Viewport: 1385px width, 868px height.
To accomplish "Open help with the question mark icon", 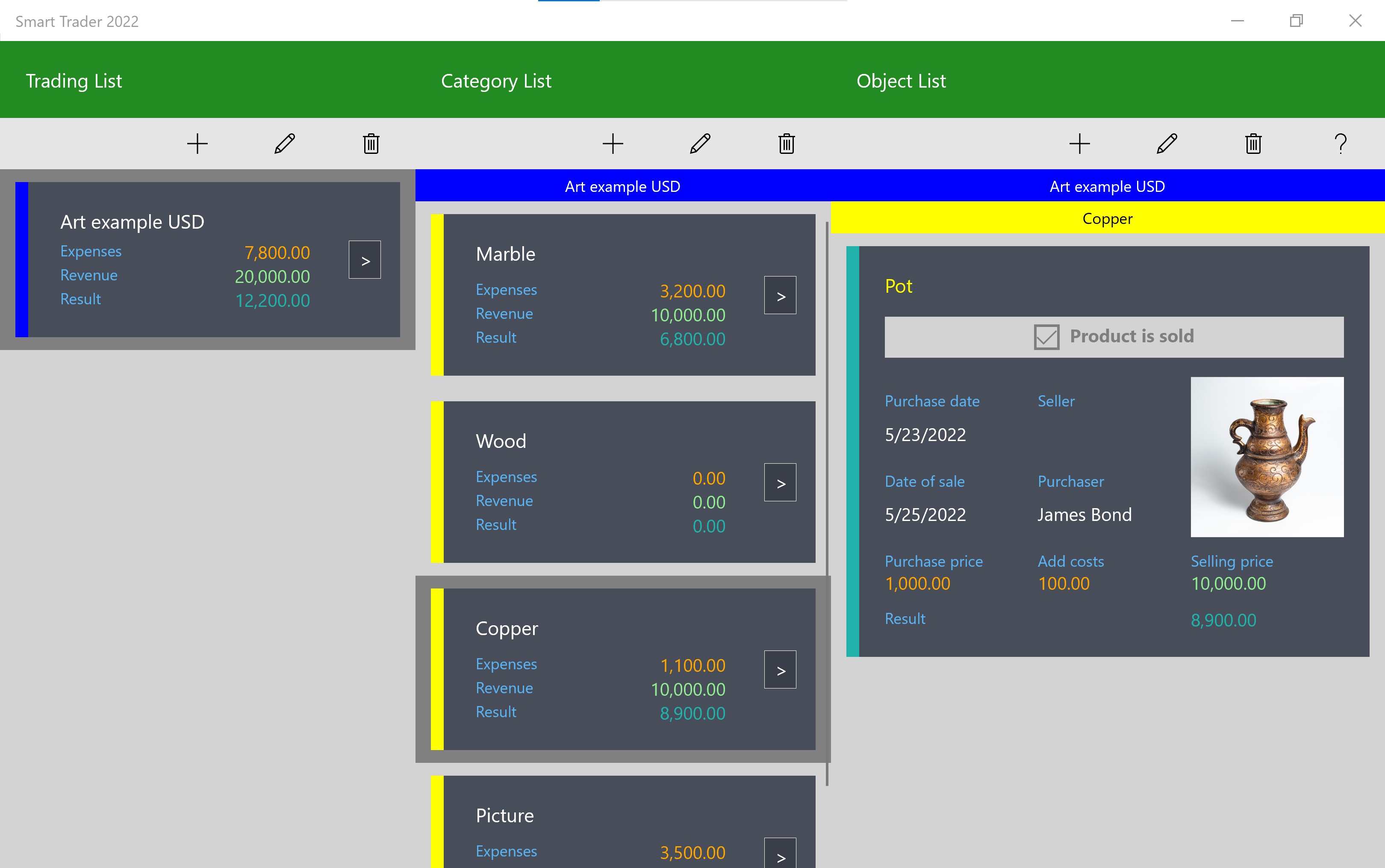I will point(1340,144).
